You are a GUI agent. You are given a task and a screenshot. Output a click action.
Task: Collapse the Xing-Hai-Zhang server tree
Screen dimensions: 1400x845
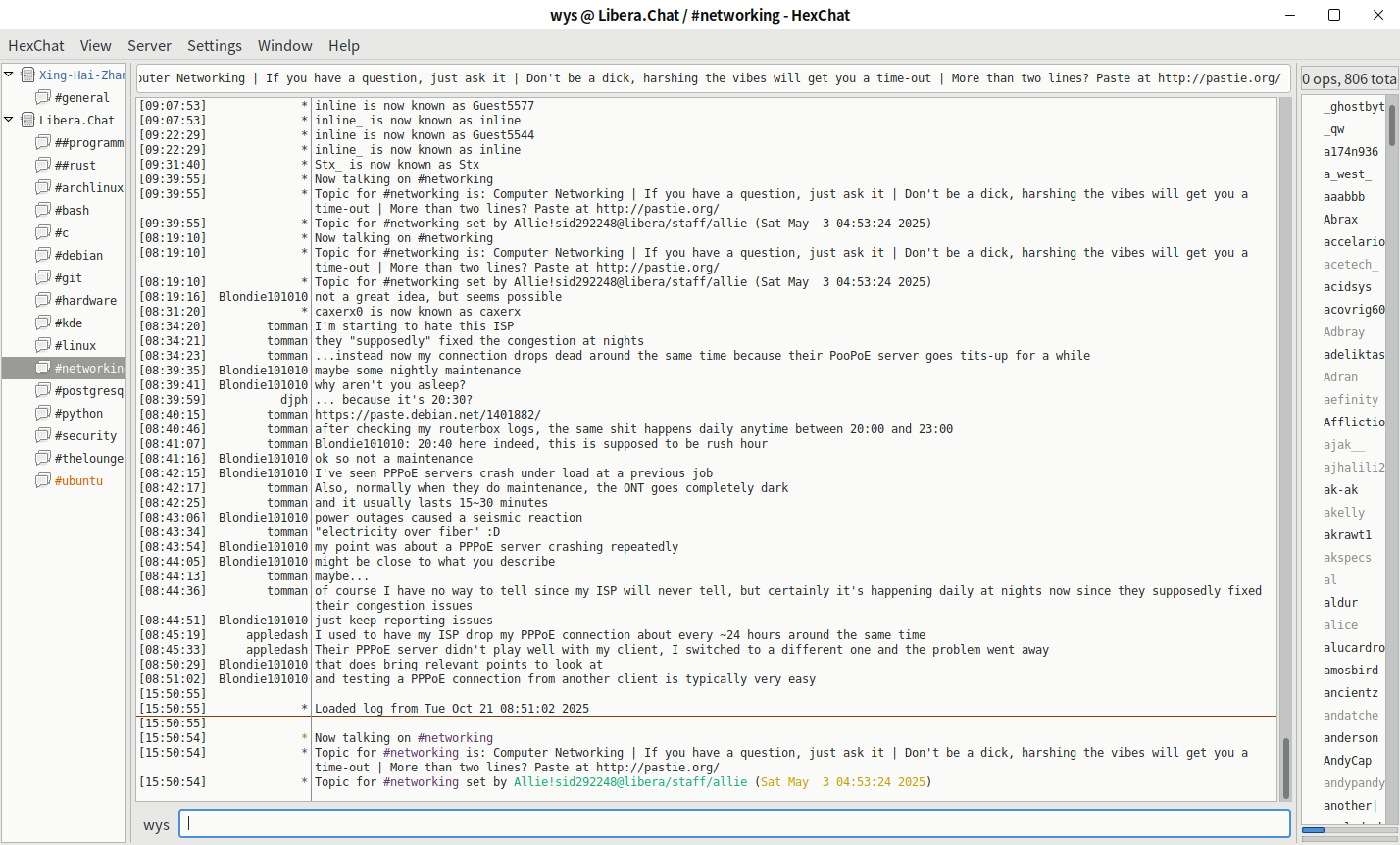pos(9,75)
